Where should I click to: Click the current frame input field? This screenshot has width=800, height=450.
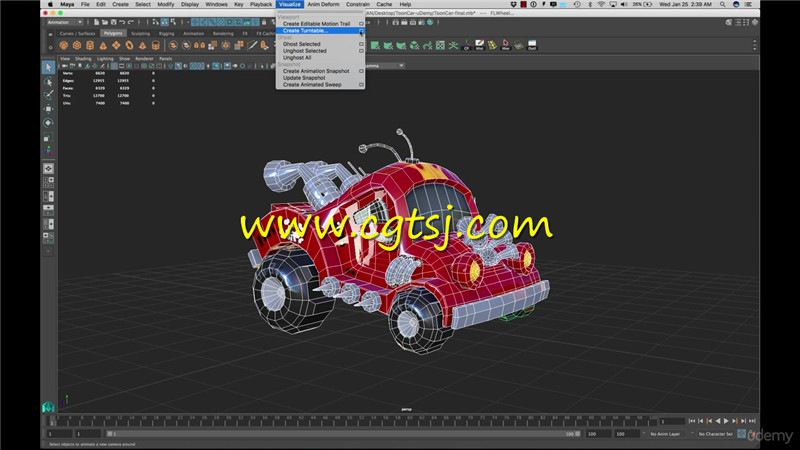(x=672, y=421)
